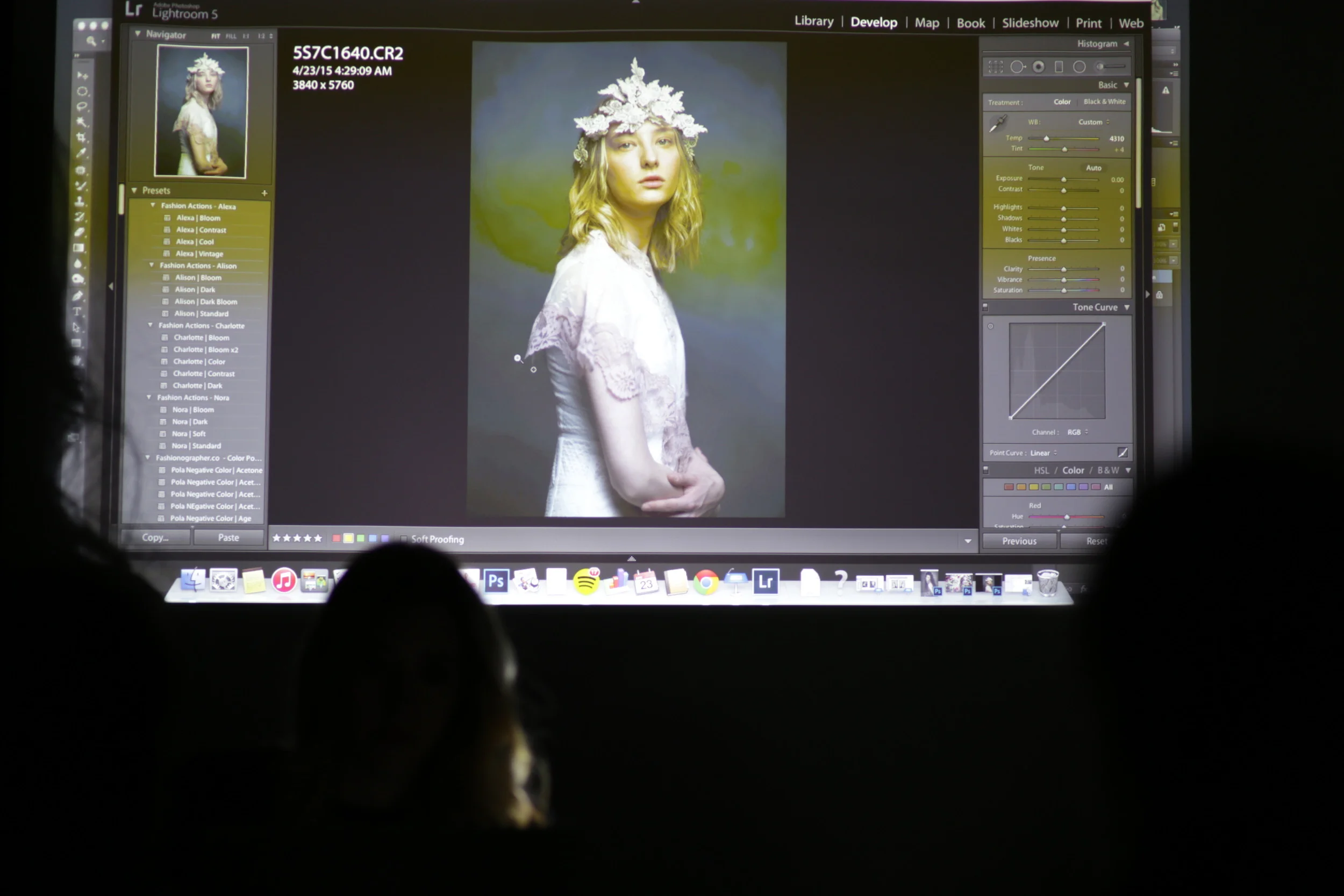Viewport: 1344px width, 896px height.
Task: Open iTunes from the dock
Action: [283, 580]
